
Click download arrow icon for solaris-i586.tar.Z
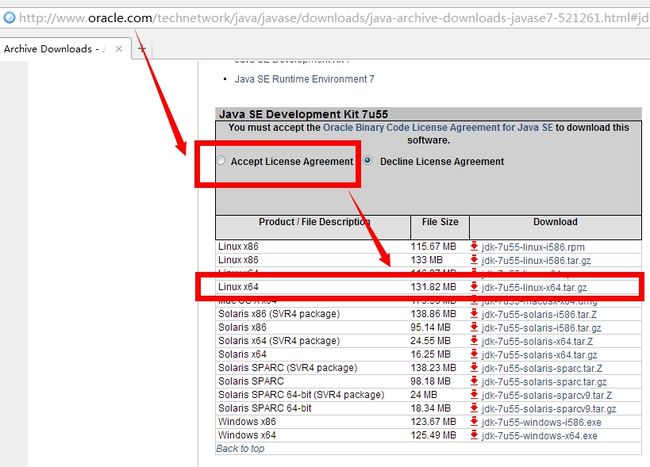pyautogui.click(x=474, y=314)
